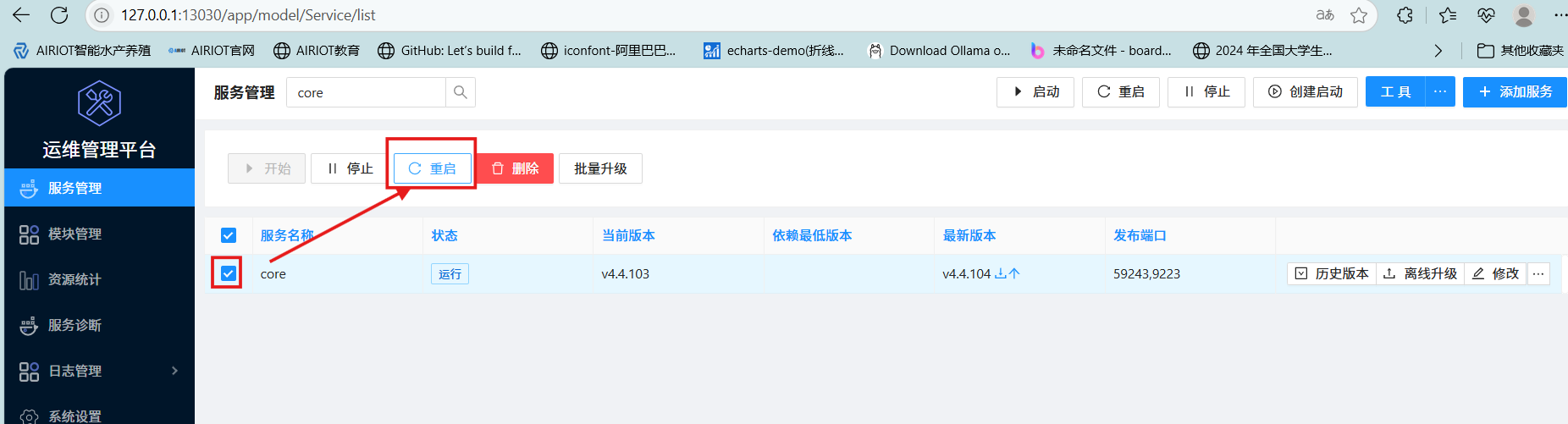This screenshot has width=1568, height=424.
Task: Open the browser favorites list icon
Action: coord(1448,15)
